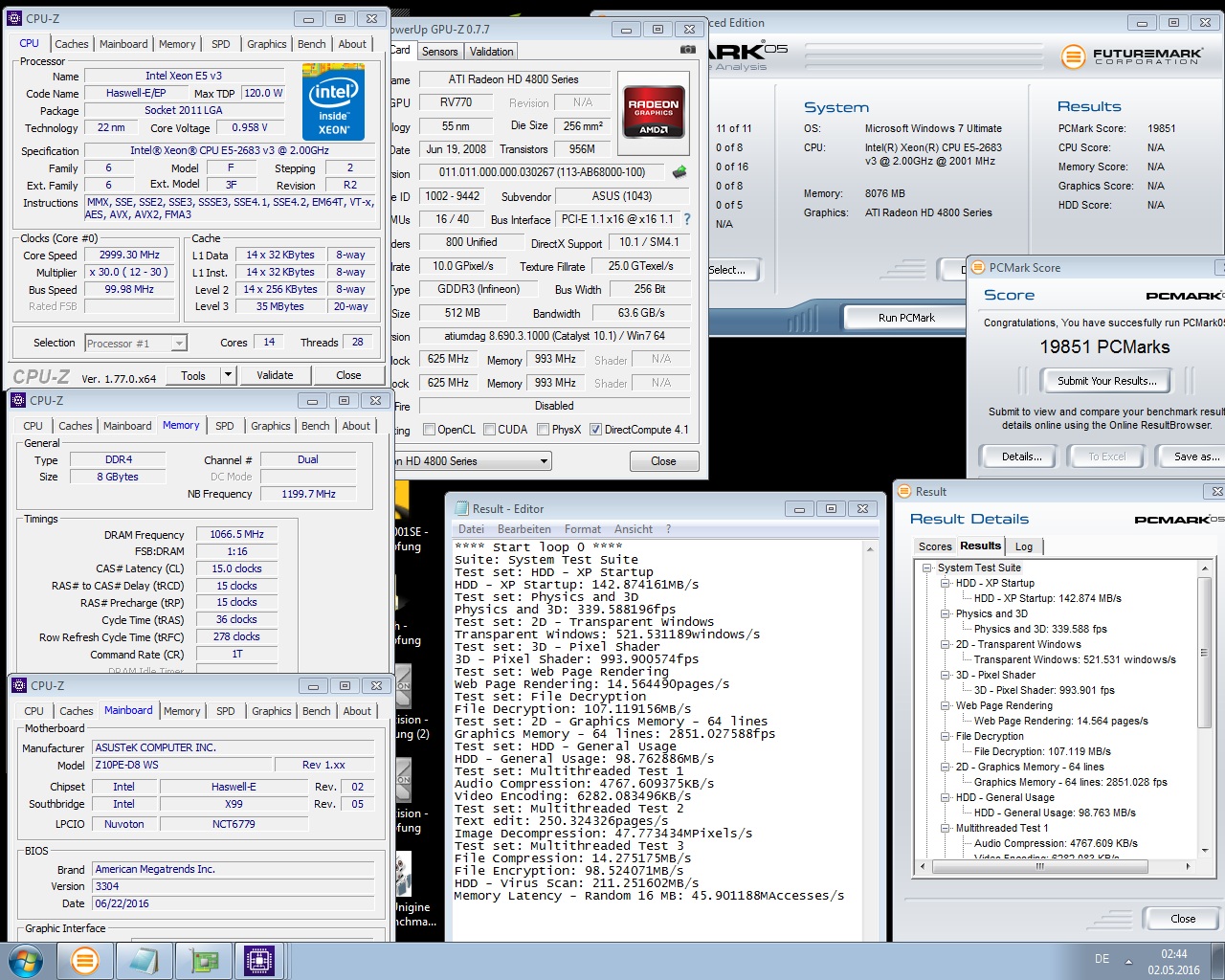This screenshot has height=980, width=1225.
Task: Toggle the PhysX checkbox in GPU-Z
Action: [x=544, y=430]
